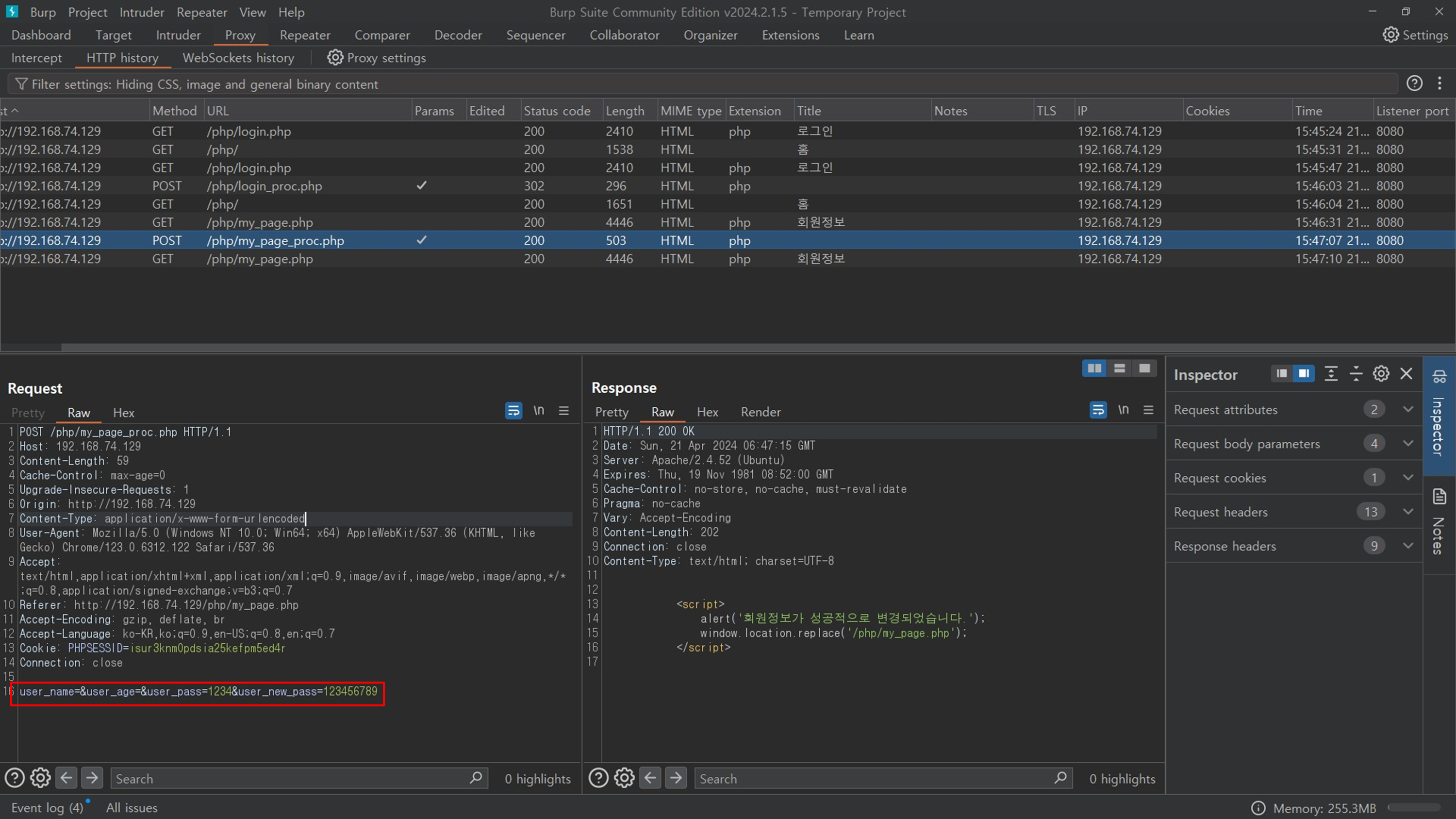The image size is (1456, 819).
Task: Toggle non-printable characters in Response pane
Action: [1123, 410]
